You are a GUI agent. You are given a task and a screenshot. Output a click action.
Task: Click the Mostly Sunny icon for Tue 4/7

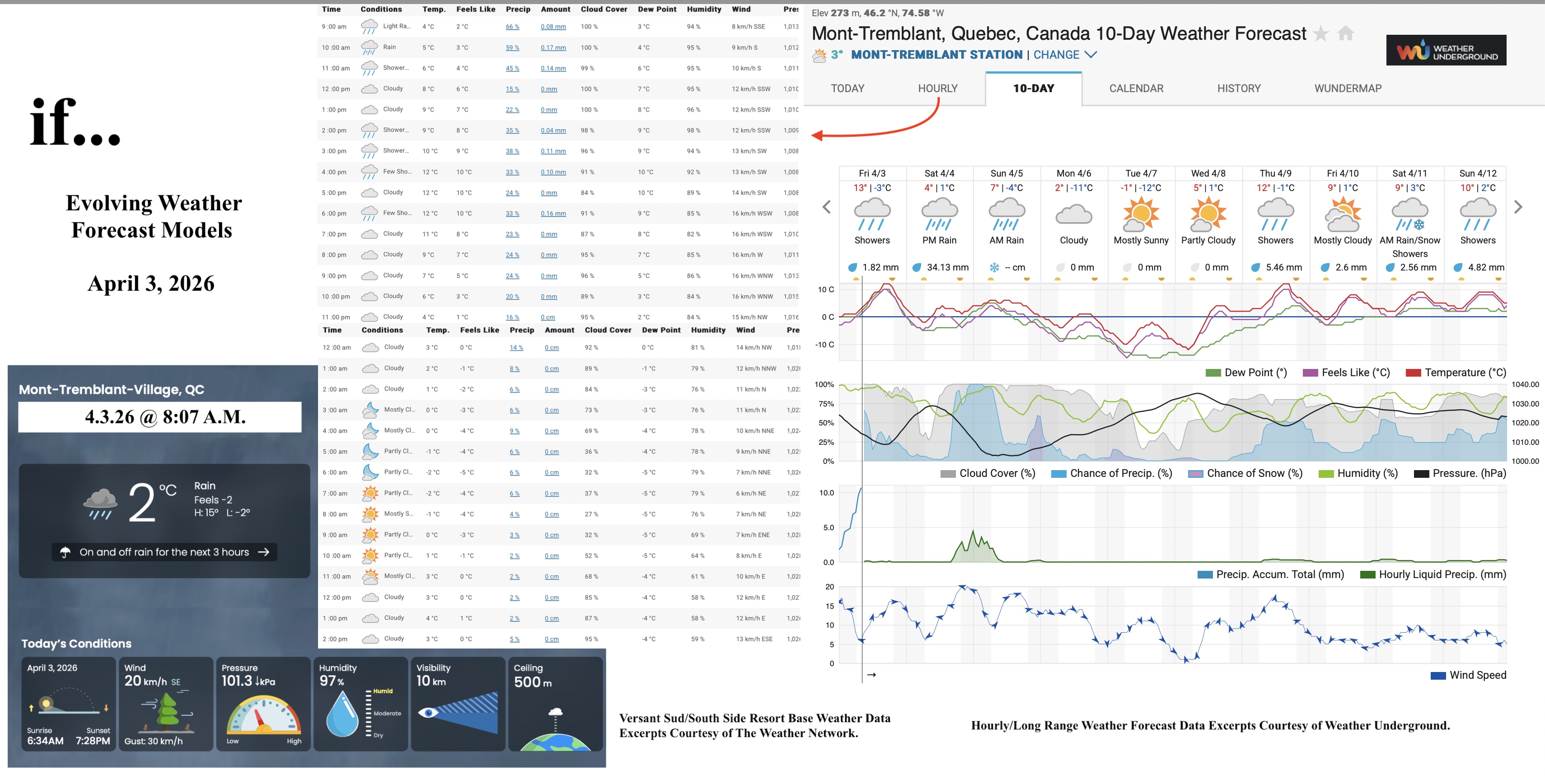point(1141,215)
